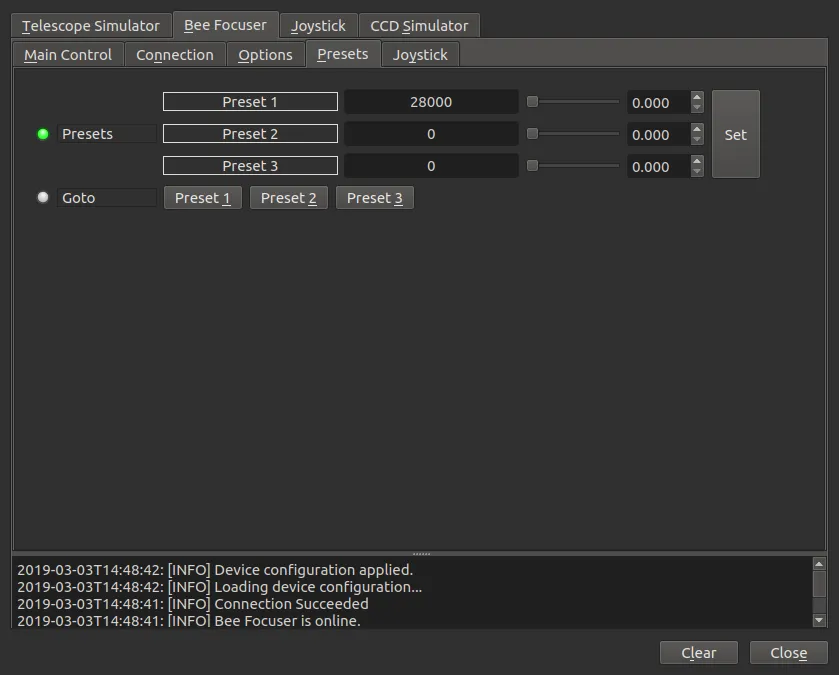Close the INDI control panel
Image resolution: width=839 pixels, height=675 pixels.
click(x=789, y=653)
